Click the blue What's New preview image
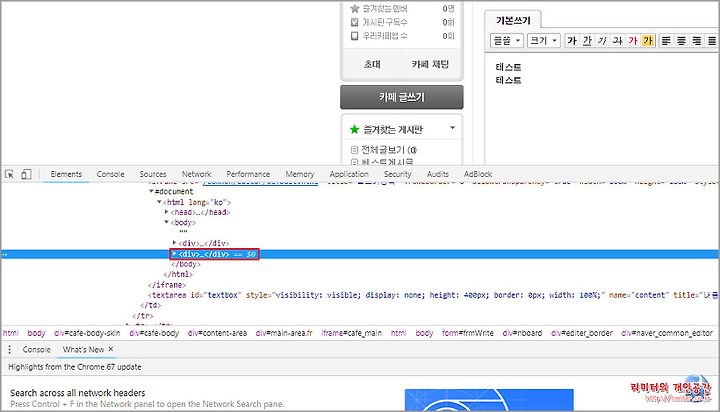Image resolution: width=720 pixels, height=412 pixels. [x=489, y=400]
